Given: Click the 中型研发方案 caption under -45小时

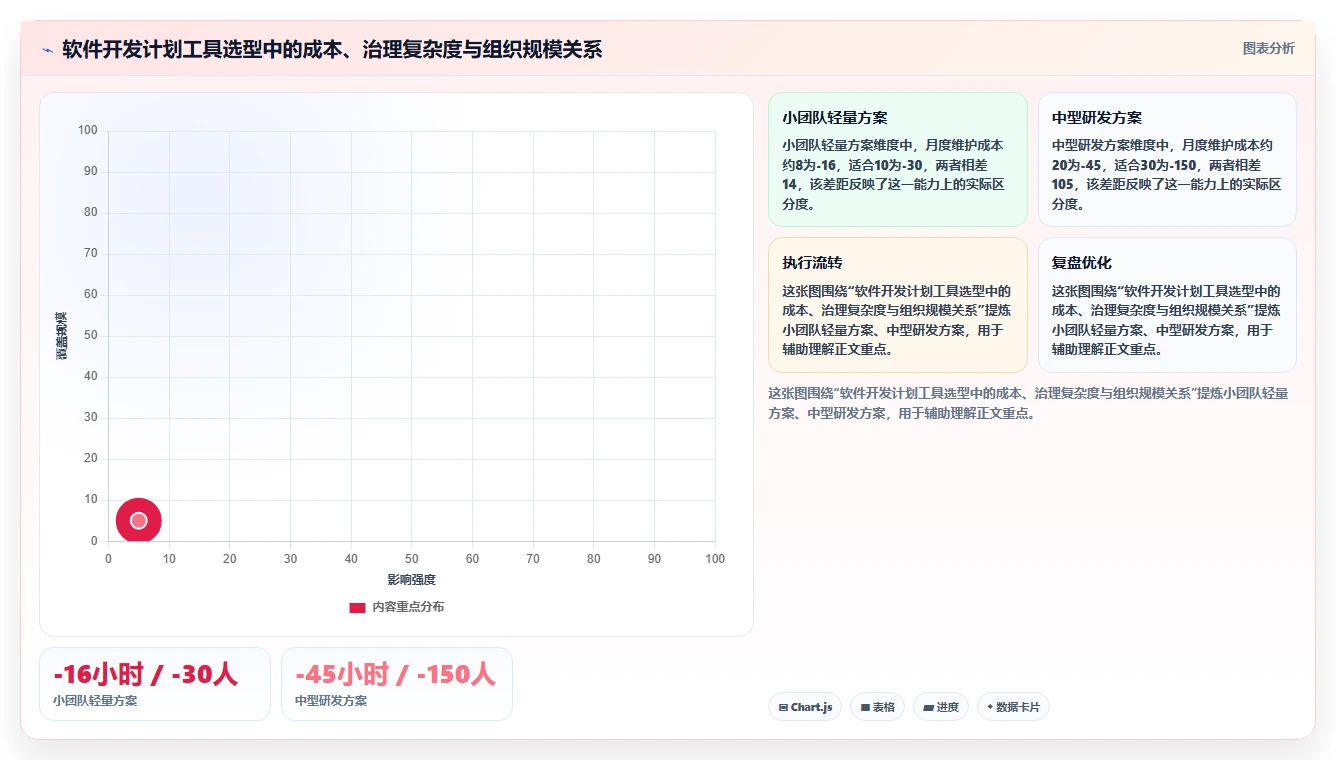Looking at the screenshot, I should click(x=331, y=701).
